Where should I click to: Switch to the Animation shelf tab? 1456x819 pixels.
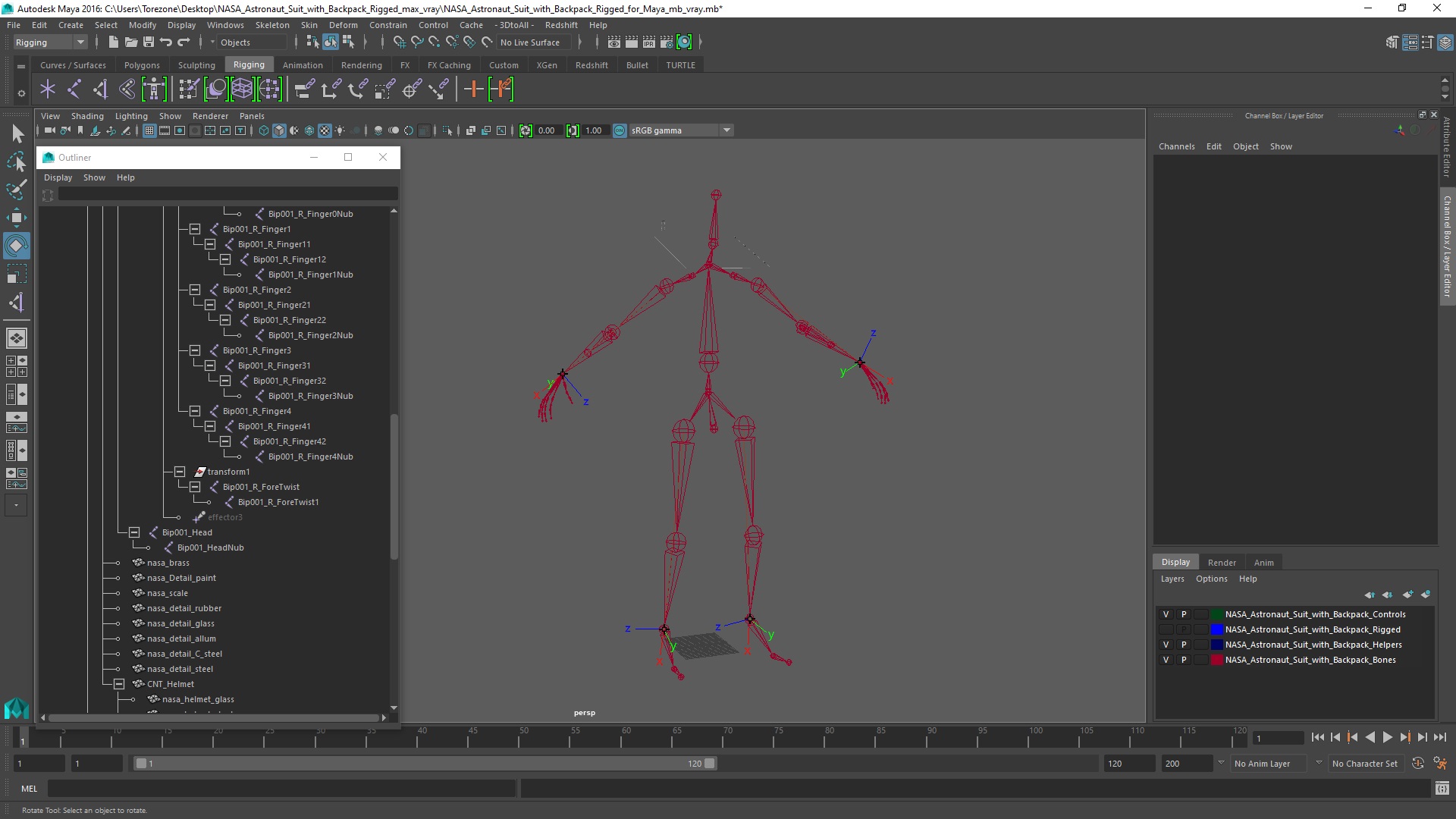click(x=303, y=65)
